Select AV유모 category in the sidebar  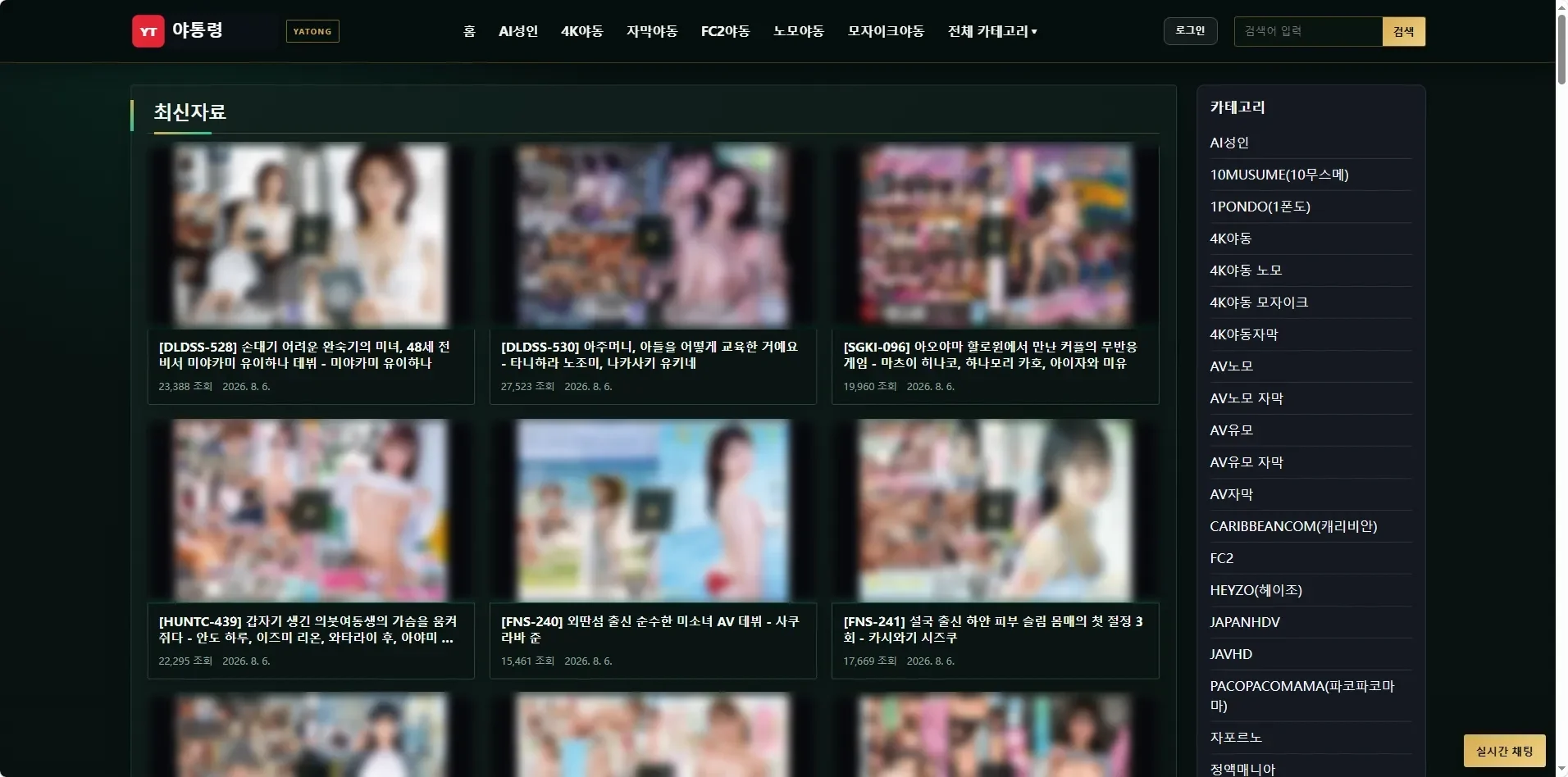pos(1232,430)
